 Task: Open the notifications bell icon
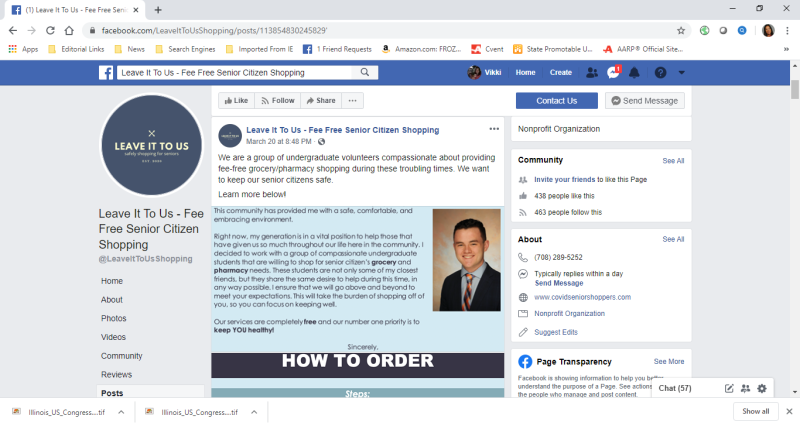(x=634, y=72)
